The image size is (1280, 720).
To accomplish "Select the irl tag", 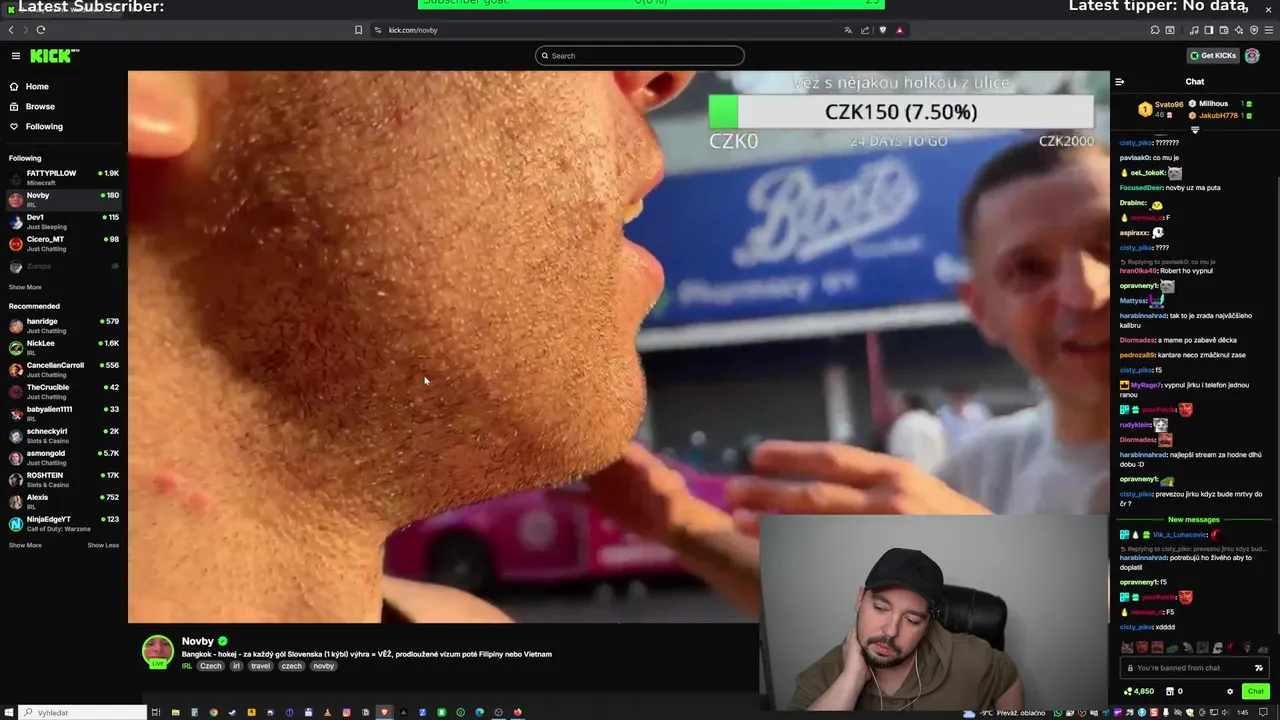I will tap(237, 666).
